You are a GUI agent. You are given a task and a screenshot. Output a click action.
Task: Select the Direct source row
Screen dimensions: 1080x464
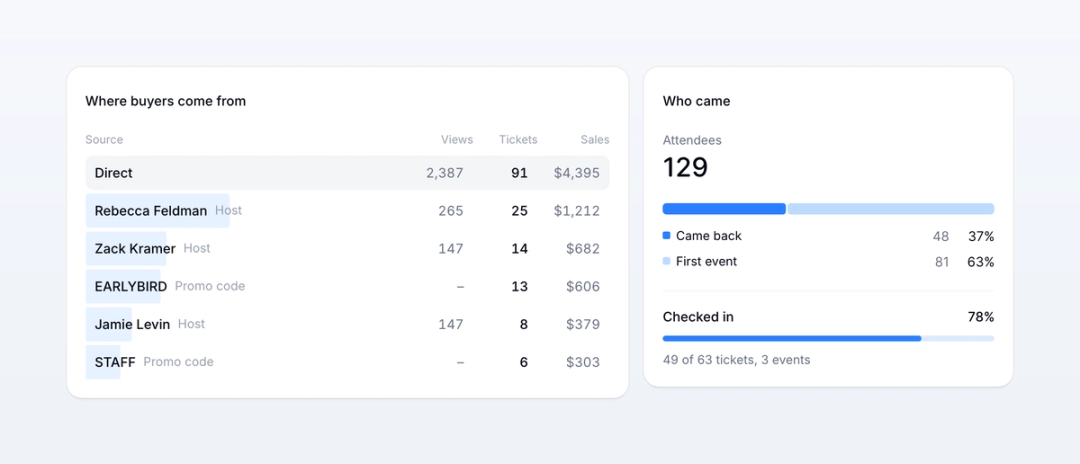[347, 173]
